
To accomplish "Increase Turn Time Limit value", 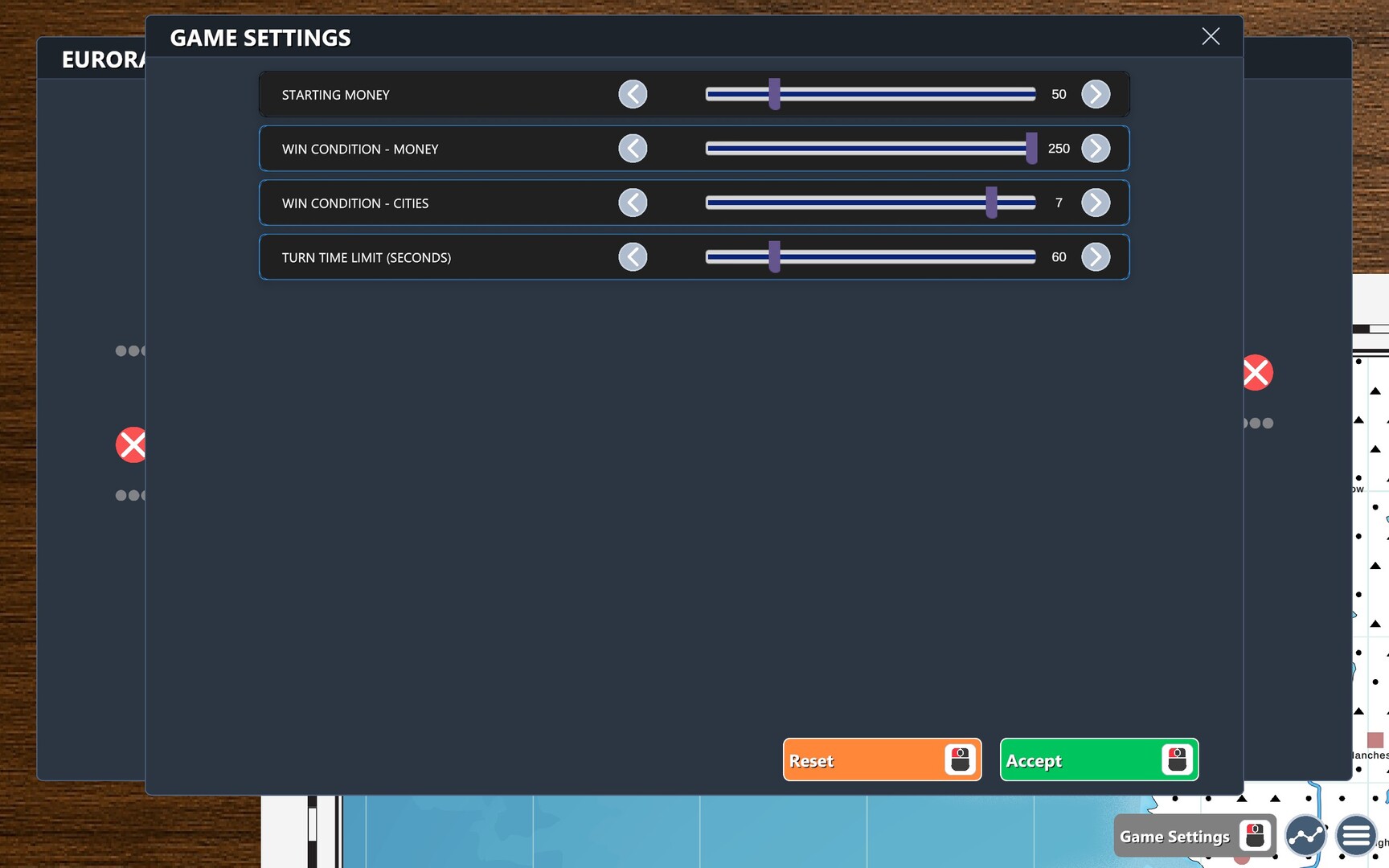I will click(1096, 256).
